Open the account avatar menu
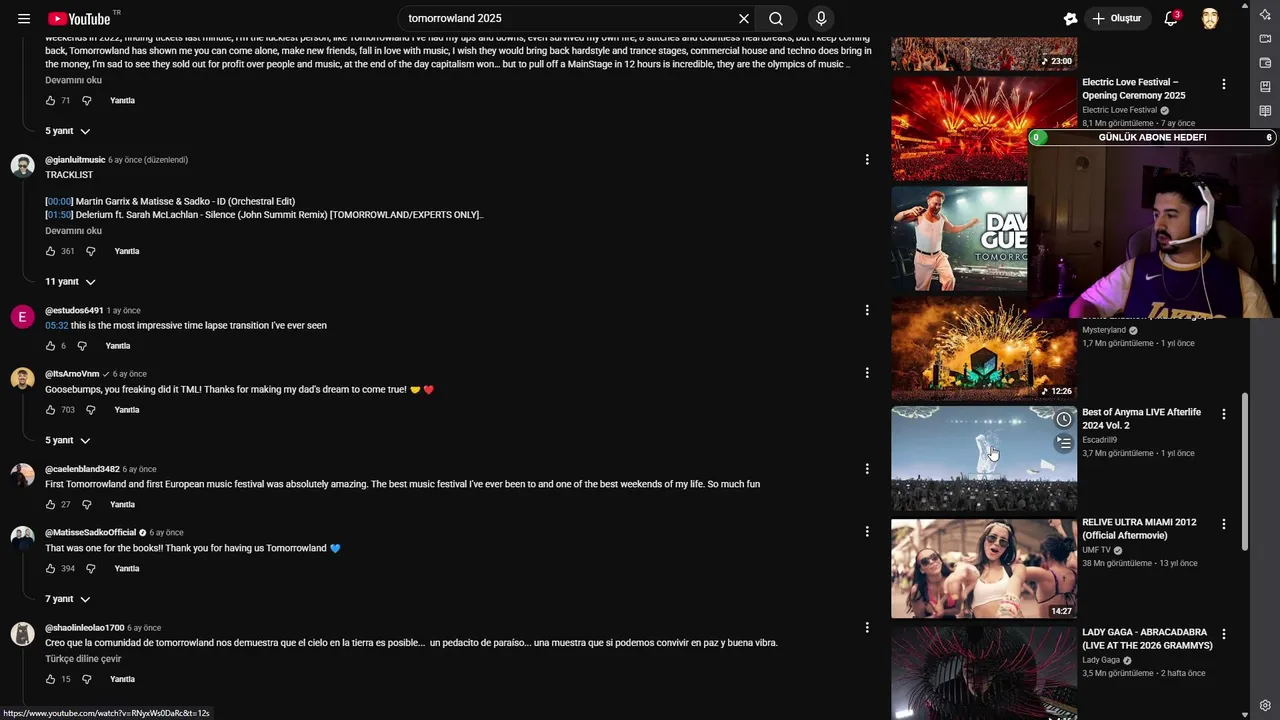This screenshot has height=720, width=1280. [x=1210, y=19]
